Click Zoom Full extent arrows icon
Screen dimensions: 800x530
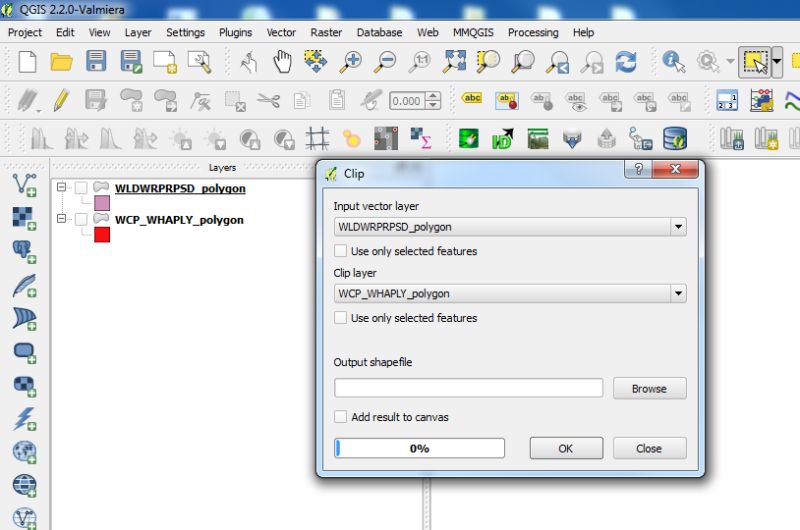tap(455, 61)
